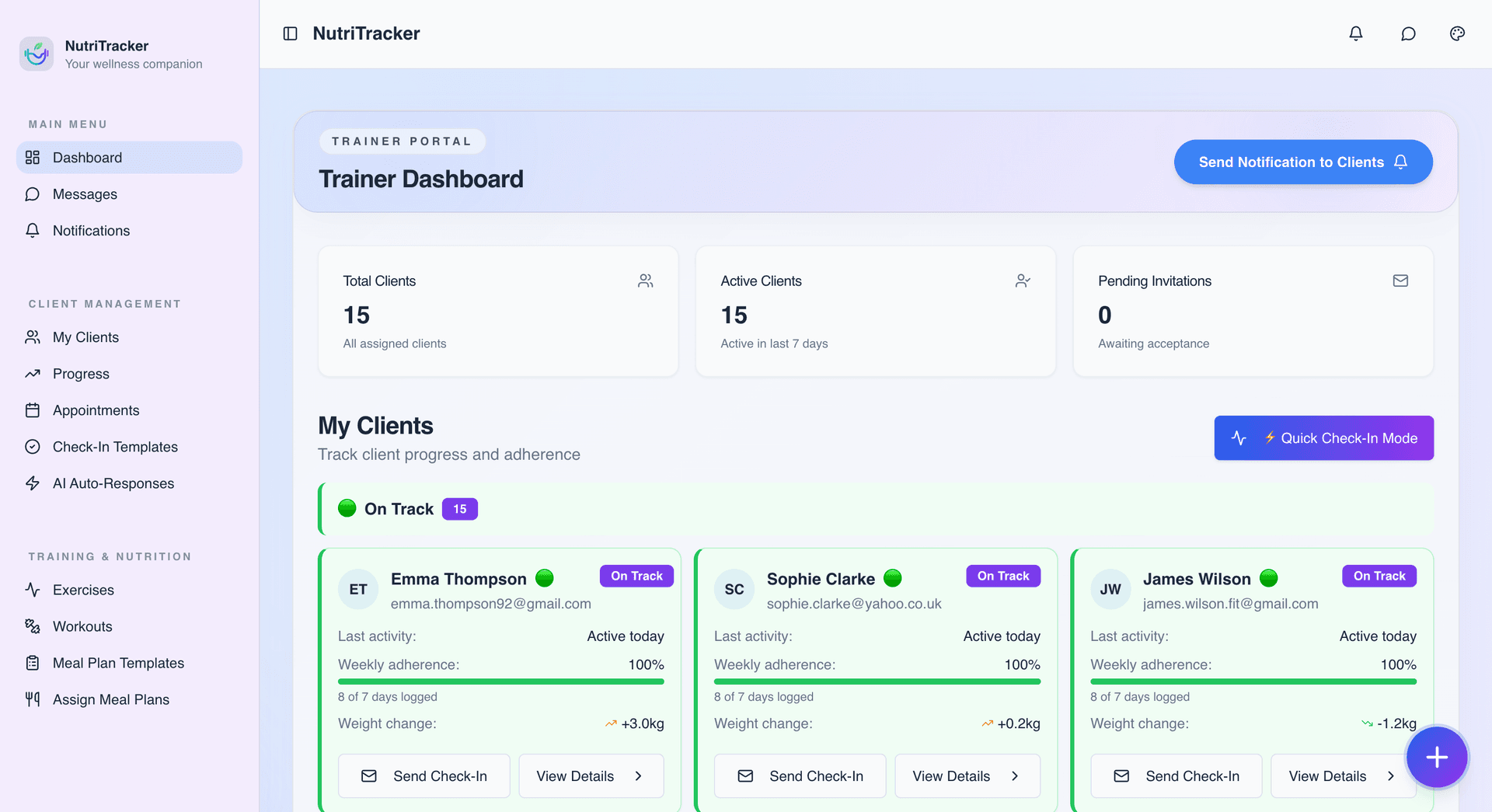This screenshot has width=1492, height=812.
Task: Click the theme palette icon at top right
Action: (1457, 33)
